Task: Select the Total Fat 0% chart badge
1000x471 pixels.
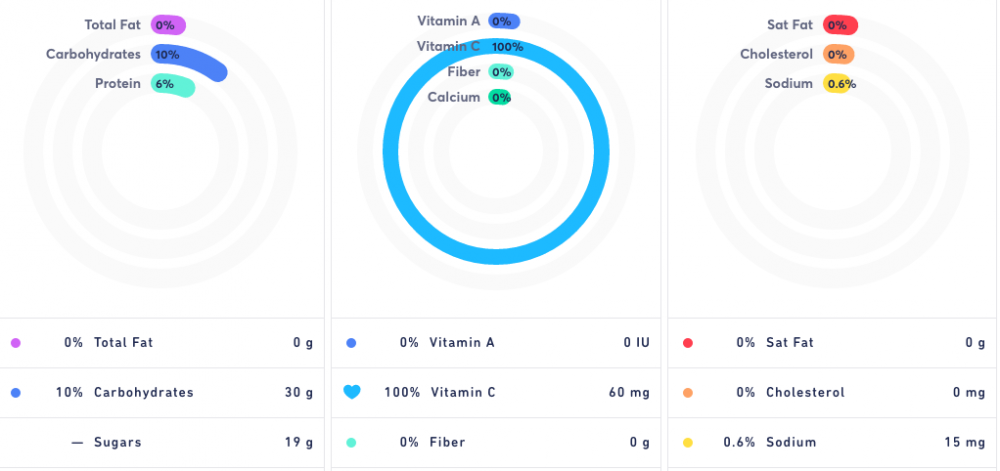Action: coord(167,25)
